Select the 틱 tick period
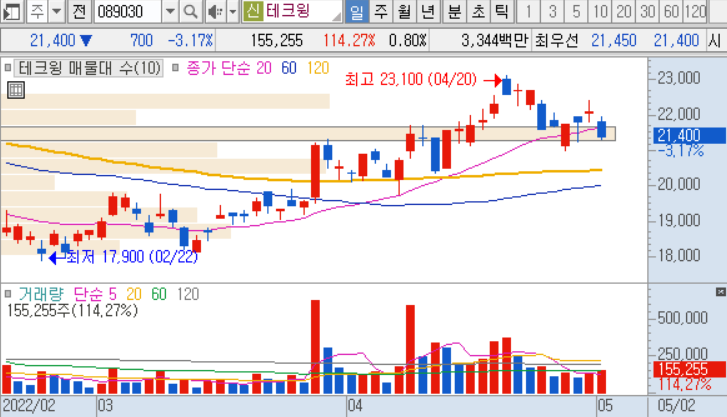This screenshot has height=417, width=727. [502, 11]
